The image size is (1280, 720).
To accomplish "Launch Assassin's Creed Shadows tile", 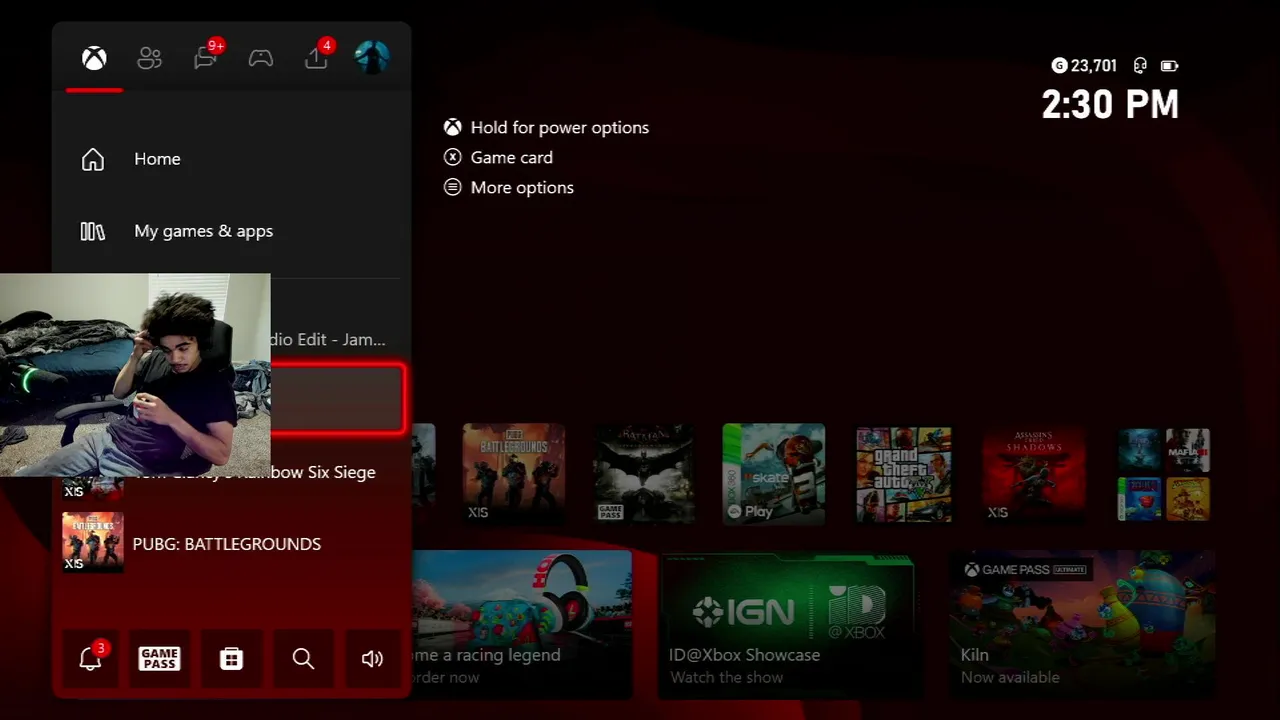I will [1034, 473].
